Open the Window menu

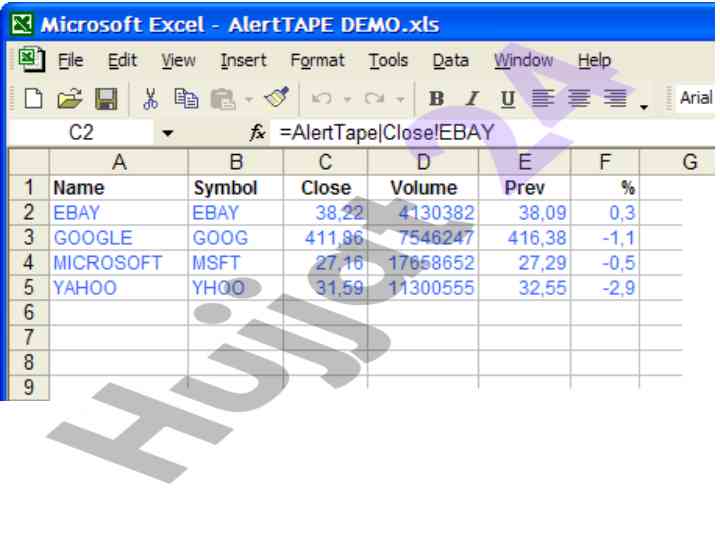(523, 60)
